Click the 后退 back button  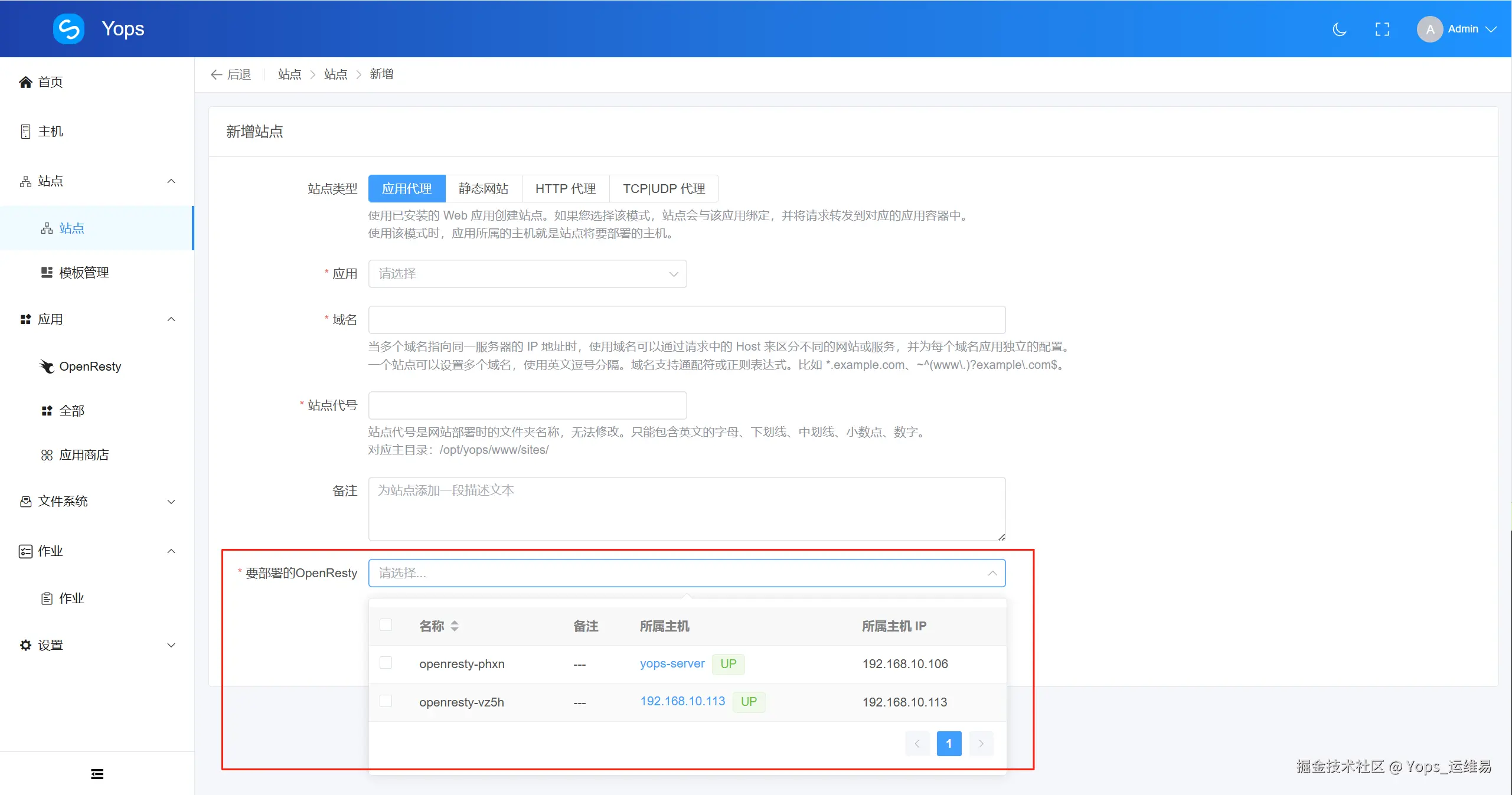point(230,74)
